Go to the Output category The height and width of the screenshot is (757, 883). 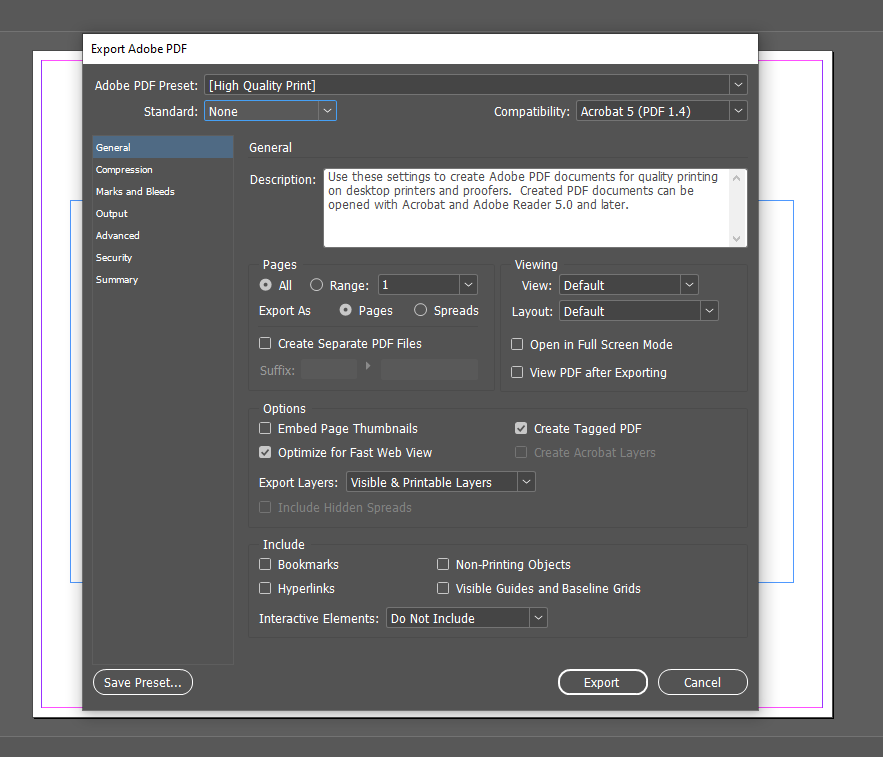pos(163,213)
